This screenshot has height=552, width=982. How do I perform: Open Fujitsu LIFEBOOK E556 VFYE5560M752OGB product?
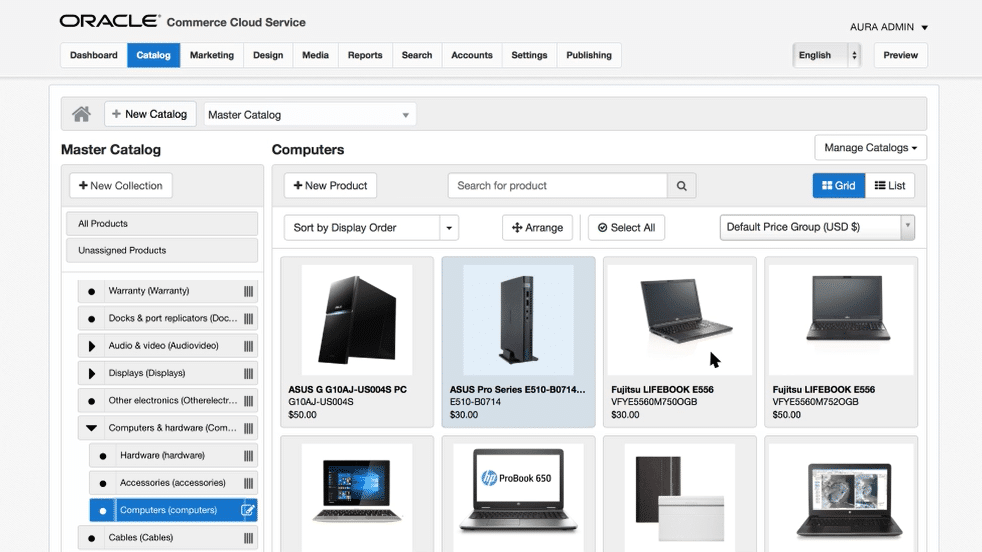tap(841, 342)
